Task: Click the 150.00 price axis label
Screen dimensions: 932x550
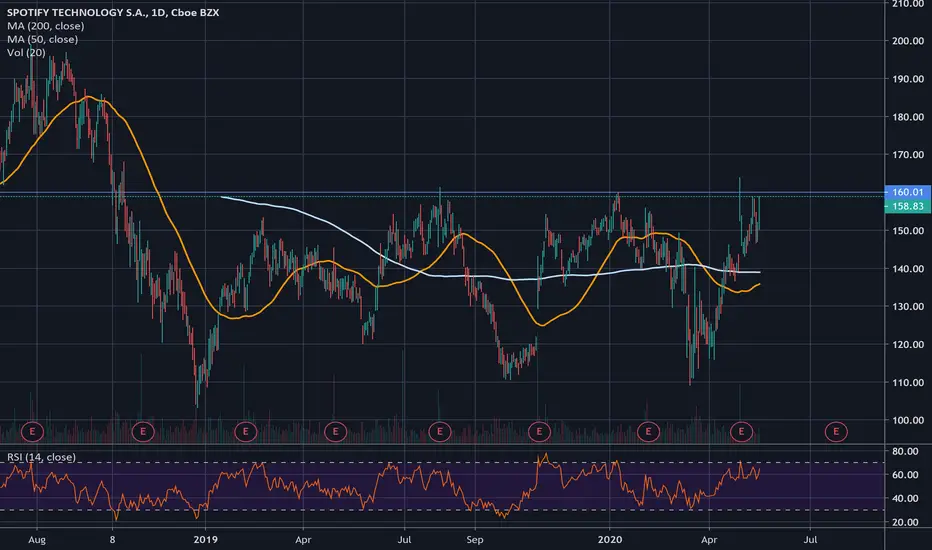Action: point(908,231)
